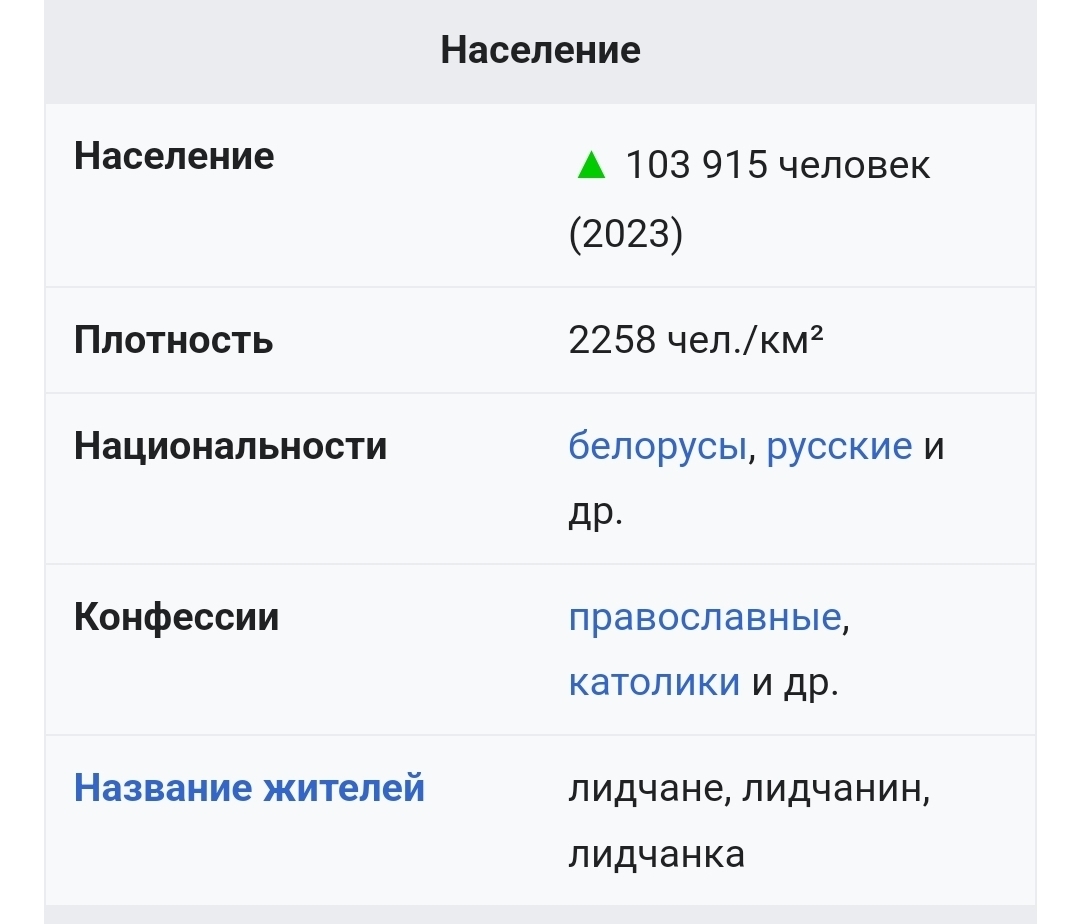Click the word лидчанка

[x=656, y=855]
